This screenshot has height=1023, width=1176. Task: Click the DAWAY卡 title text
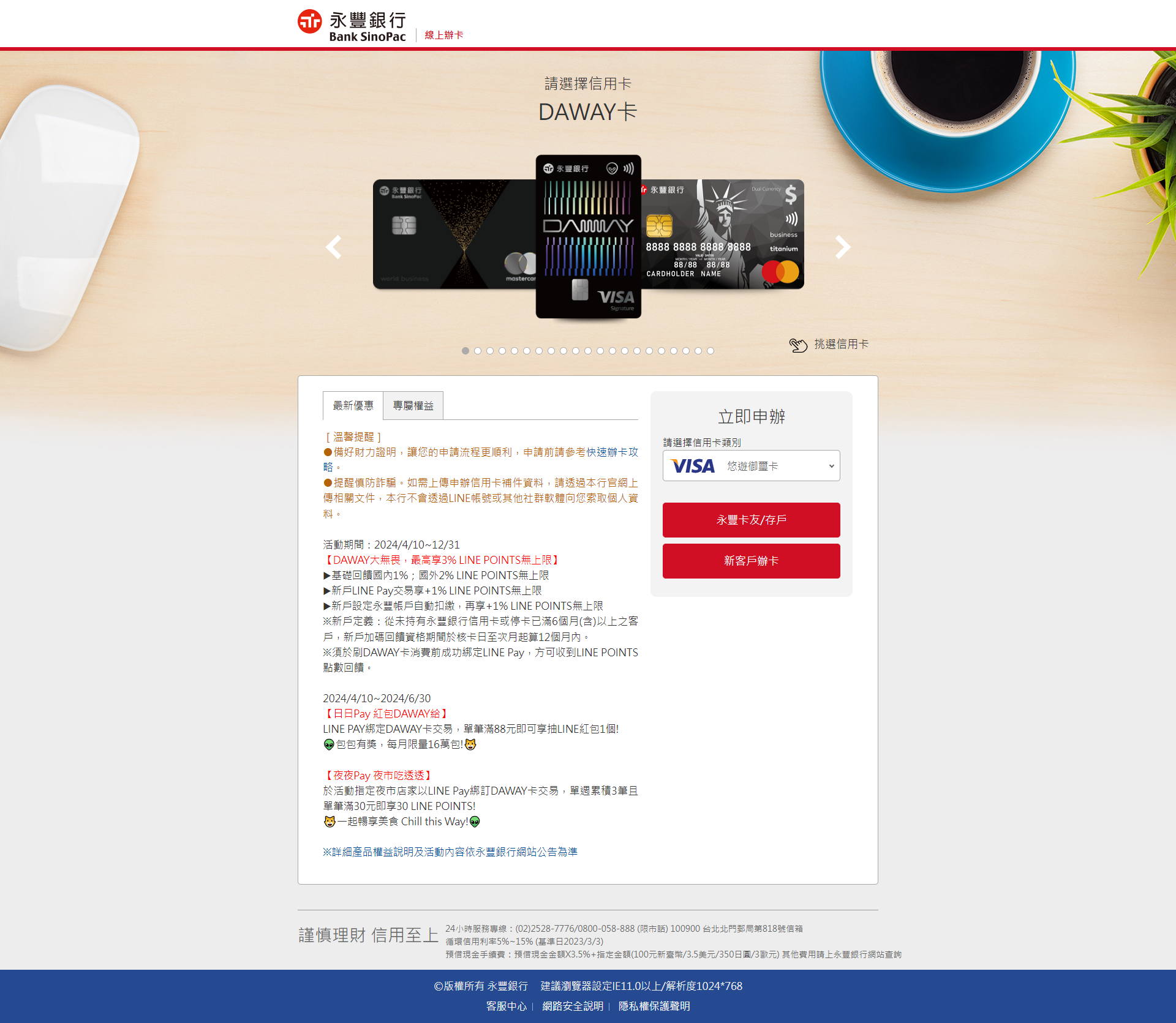tap(588, 112)
